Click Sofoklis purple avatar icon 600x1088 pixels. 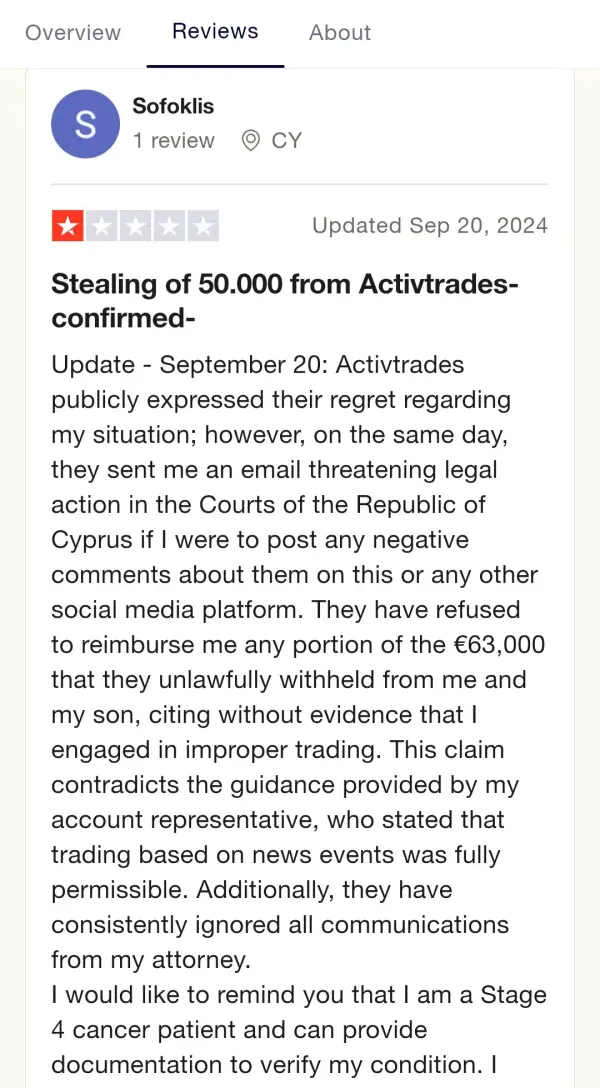pos(85,124)
